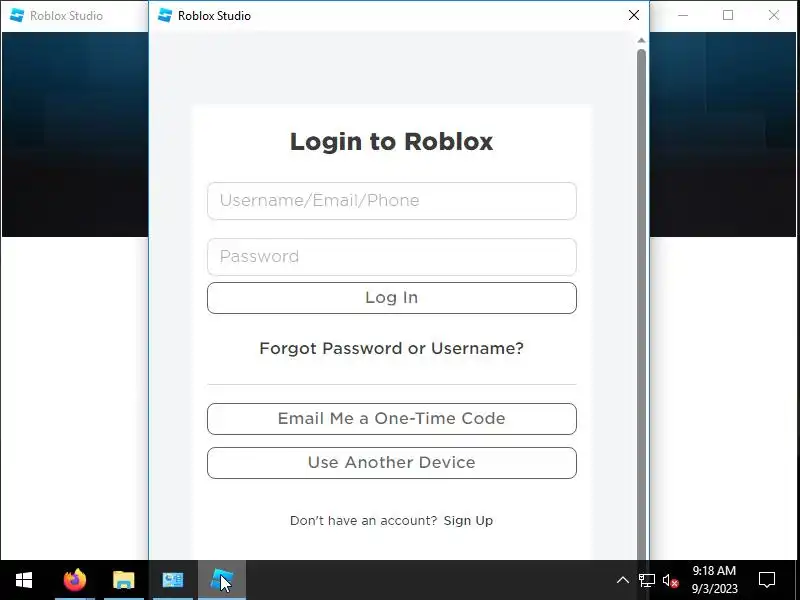
Task: Click the login dialog vertical scrollbar thumb
Action: tap(641, 304)
